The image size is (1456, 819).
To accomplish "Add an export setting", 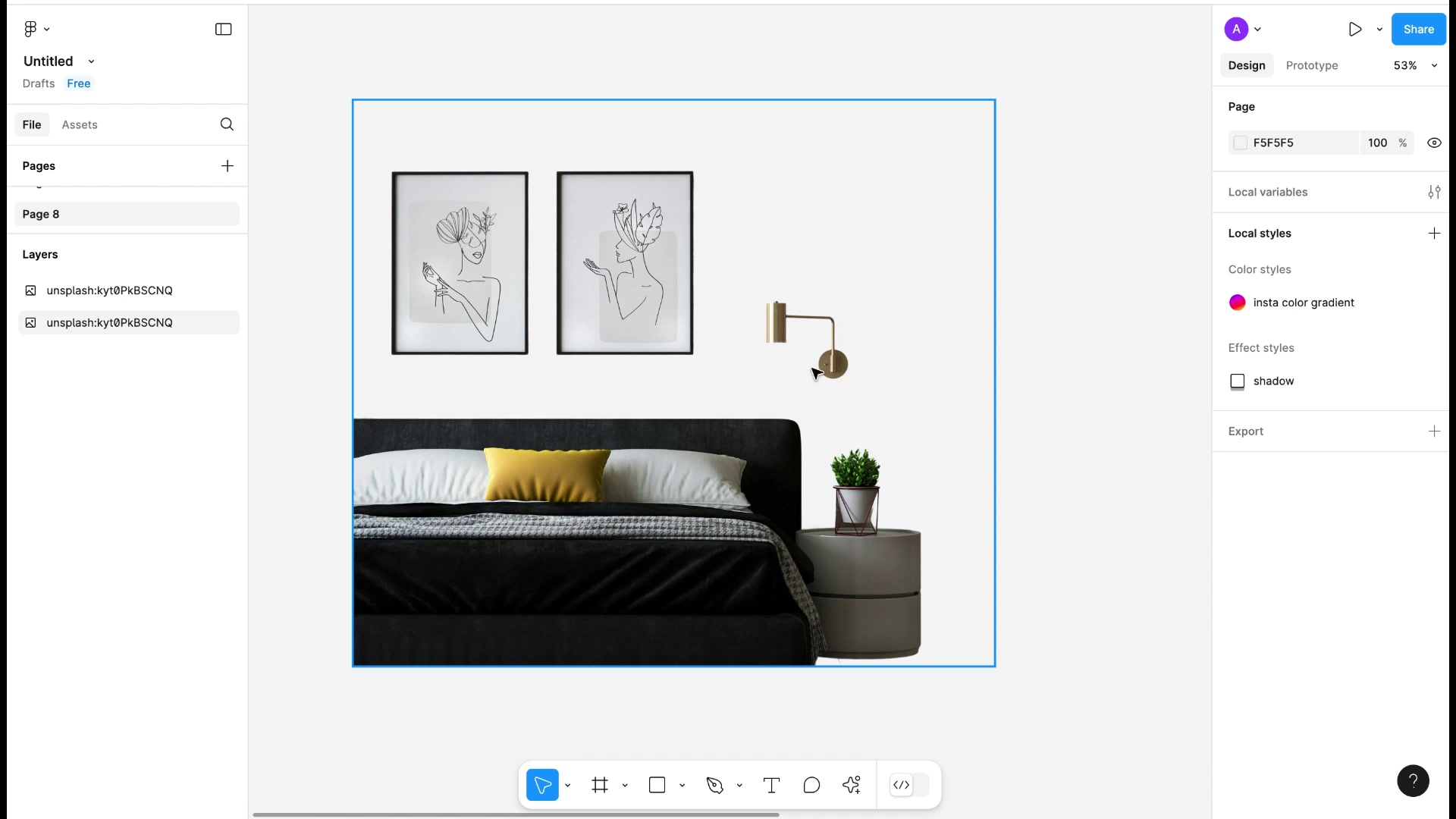I will (x=1434, y=431).
